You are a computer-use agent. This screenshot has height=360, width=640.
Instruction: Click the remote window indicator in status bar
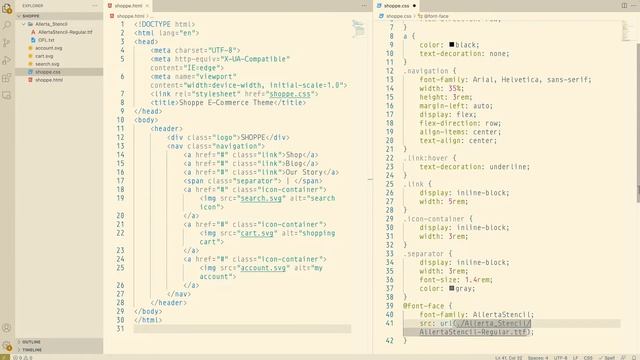point(4,357)
